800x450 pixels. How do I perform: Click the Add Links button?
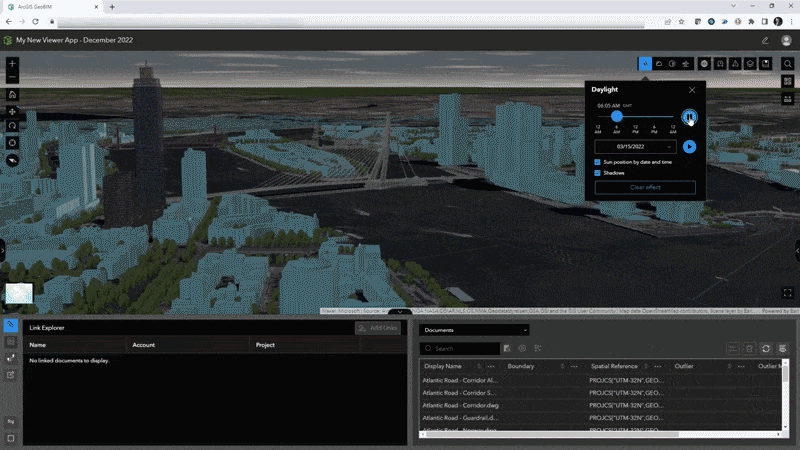click(x=378, y=328)
